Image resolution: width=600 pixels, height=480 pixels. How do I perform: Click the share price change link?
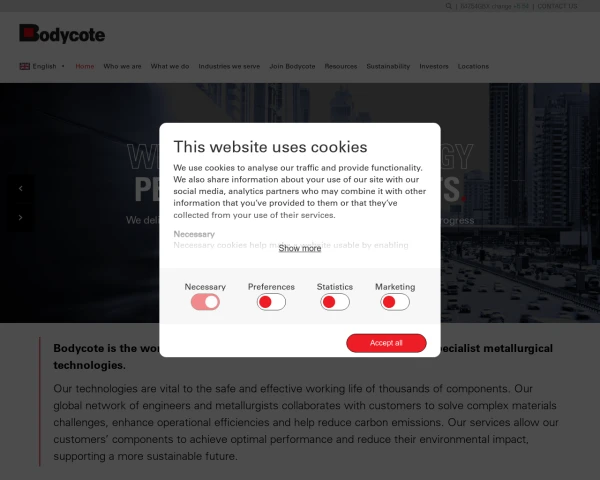click(494, 6)
